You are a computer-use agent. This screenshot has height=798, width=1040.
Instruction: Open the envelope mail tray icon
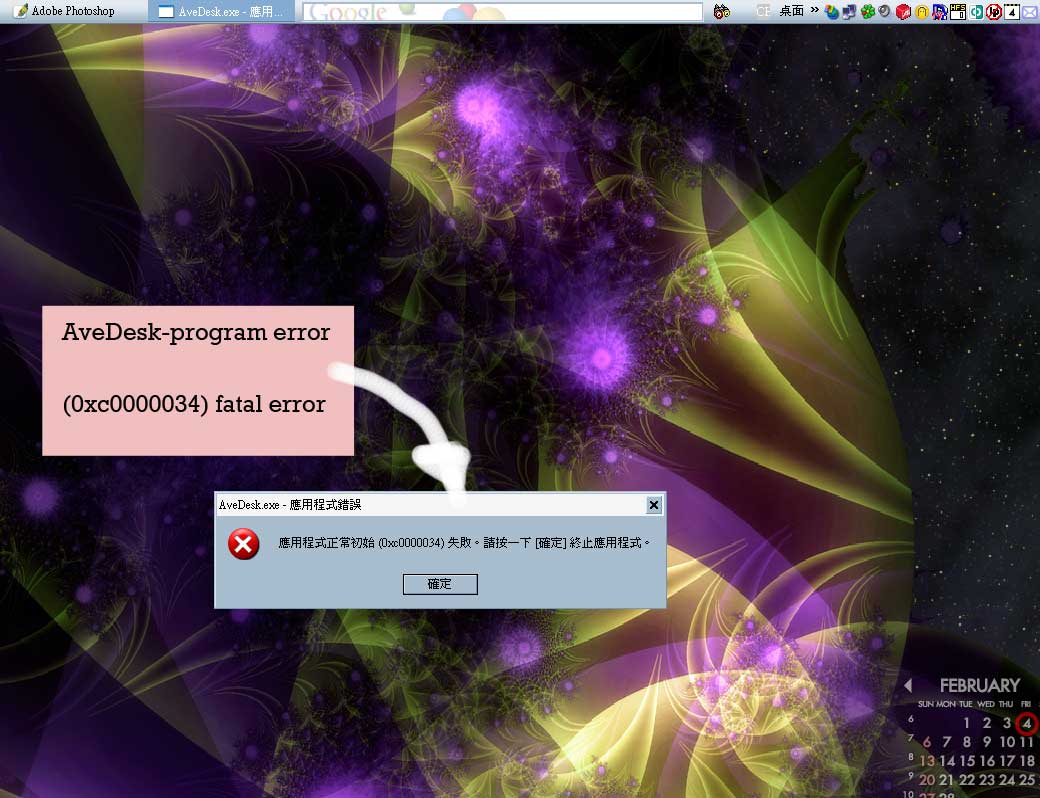point(1030,12)
